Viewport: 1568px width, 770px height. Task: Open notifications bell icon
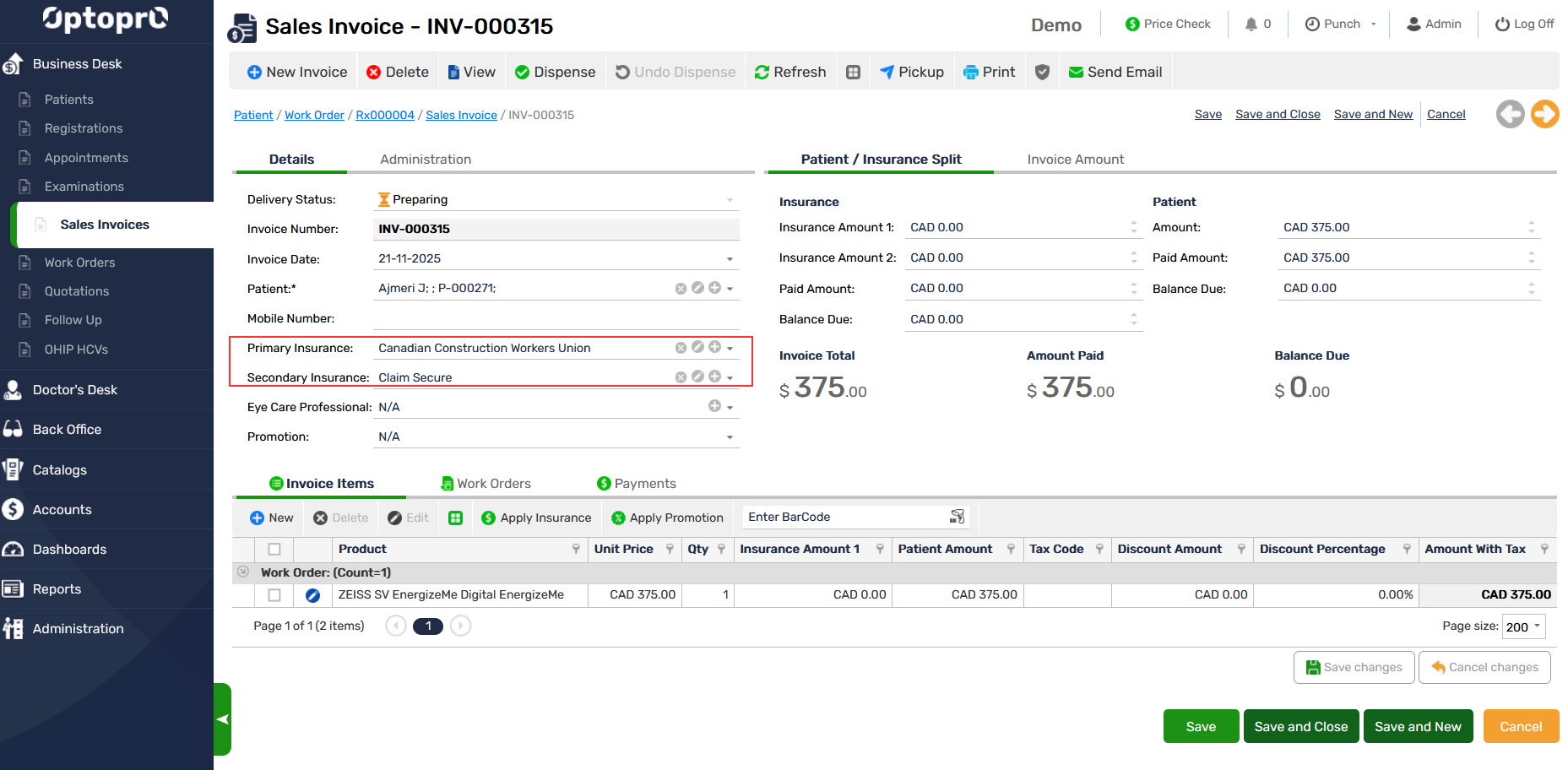(1251, 24)
